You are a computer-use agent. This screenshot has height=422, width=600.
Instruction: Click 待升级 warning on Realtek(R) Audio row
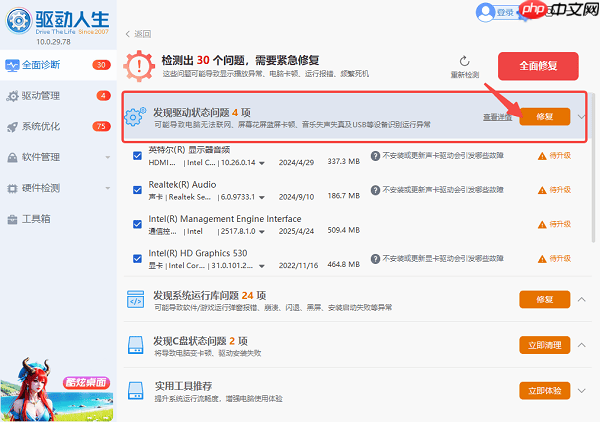(x=554, y=190)
